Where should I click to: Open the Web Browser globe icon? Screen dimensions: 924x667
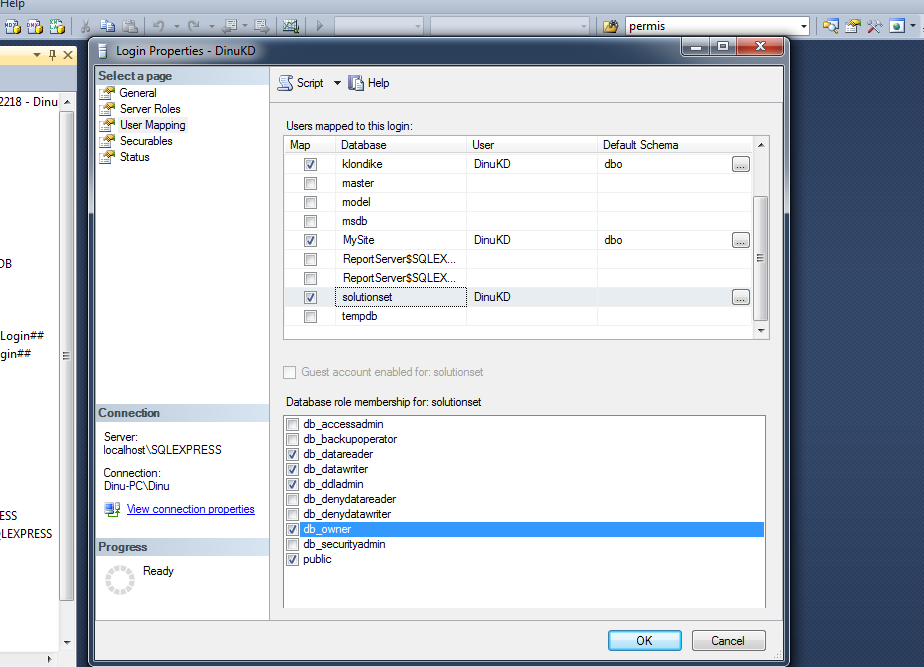click(x=897, y=25)
